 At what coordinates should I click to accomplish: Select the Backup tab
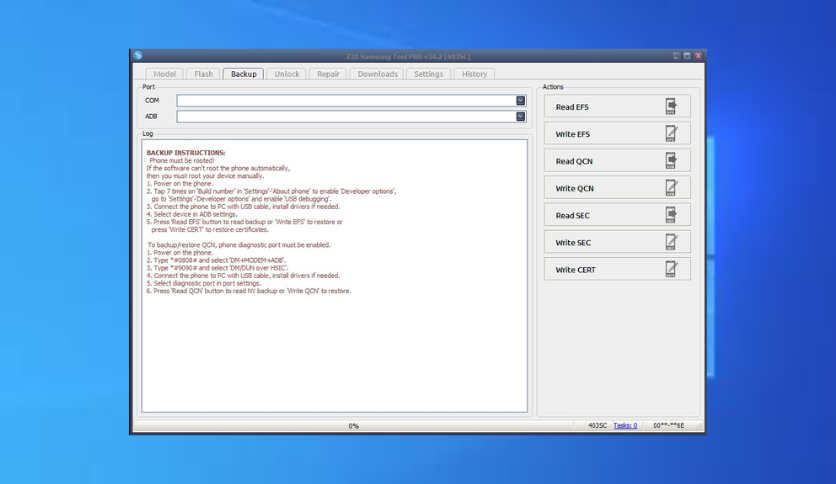pyautogui.click(x=244, y=74)
